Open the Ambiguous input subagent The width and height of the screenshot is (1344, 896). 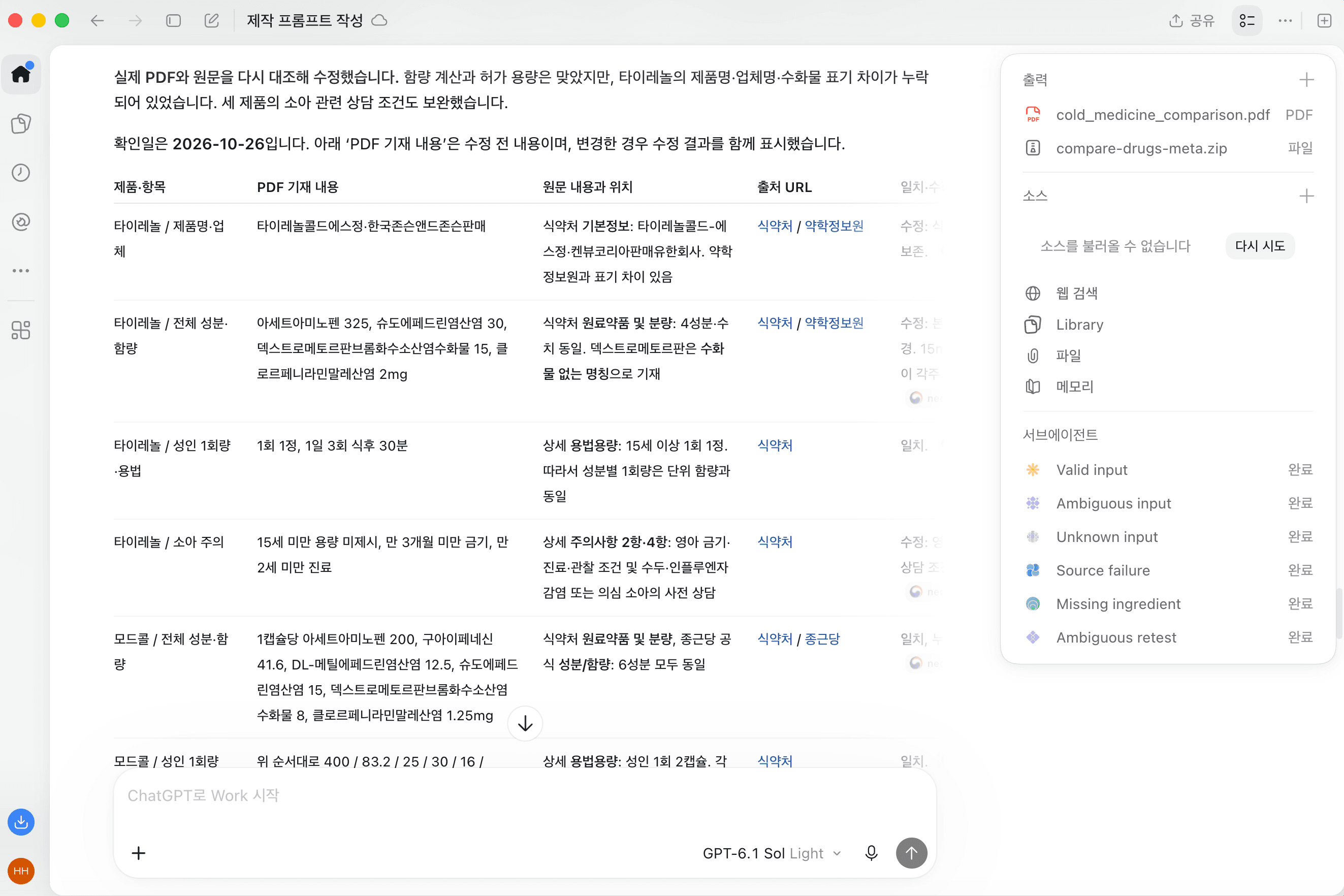point(1167,503)
